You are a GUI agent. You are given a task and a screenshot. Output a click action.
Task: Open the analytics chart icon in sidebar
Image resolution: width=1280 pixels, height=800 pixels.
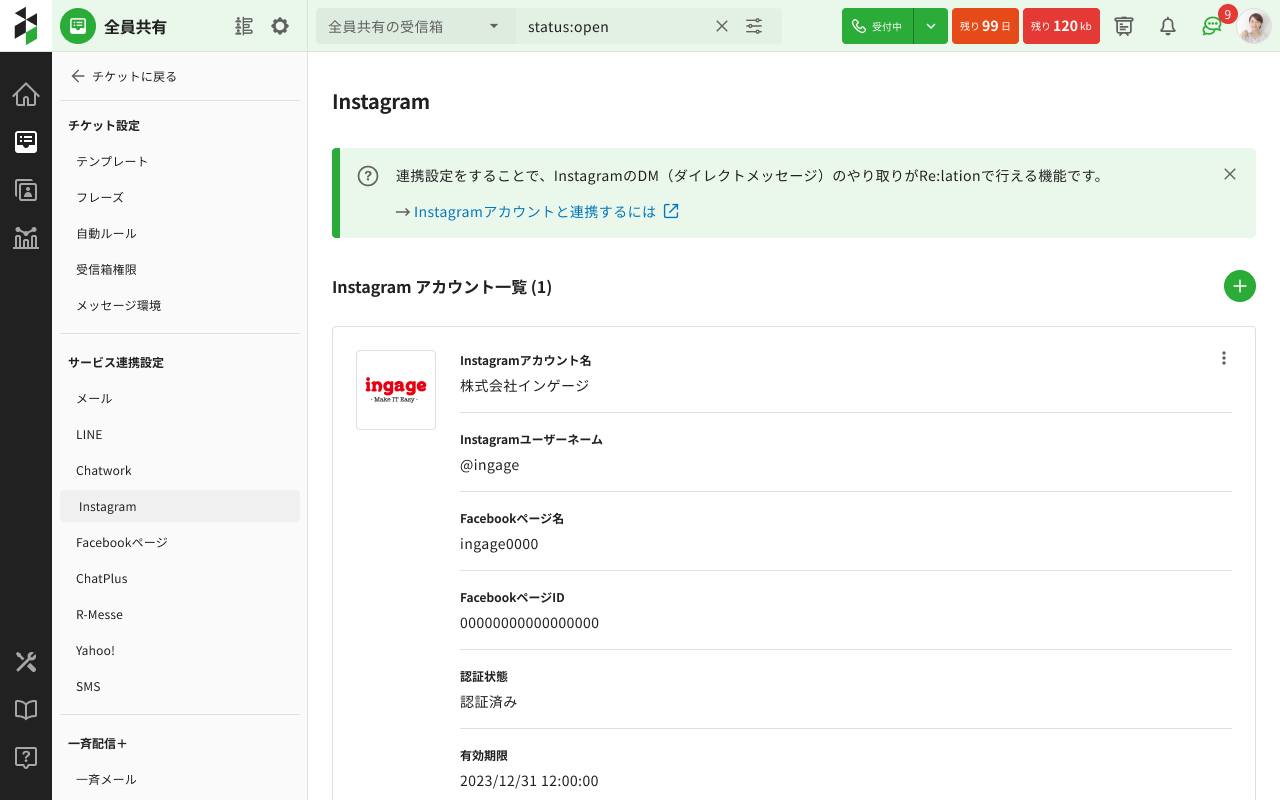coord(26,238)
